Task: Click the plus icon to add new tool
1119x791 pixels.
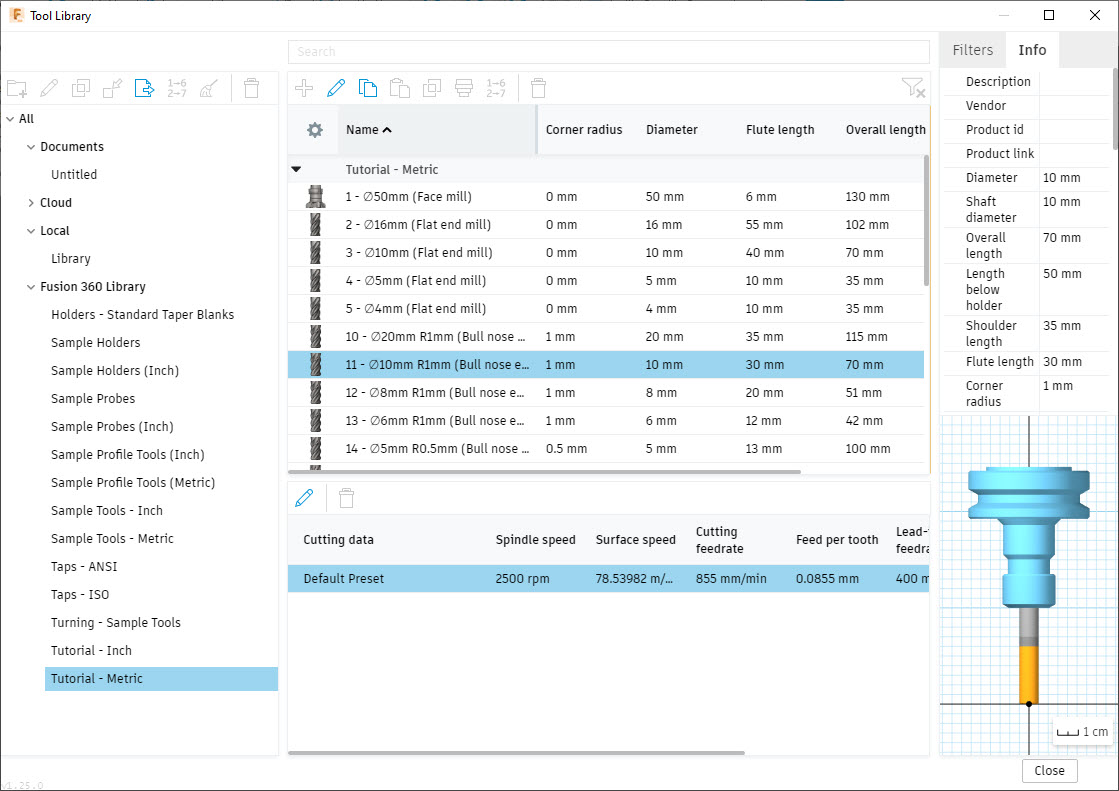Action: [304, 88]
